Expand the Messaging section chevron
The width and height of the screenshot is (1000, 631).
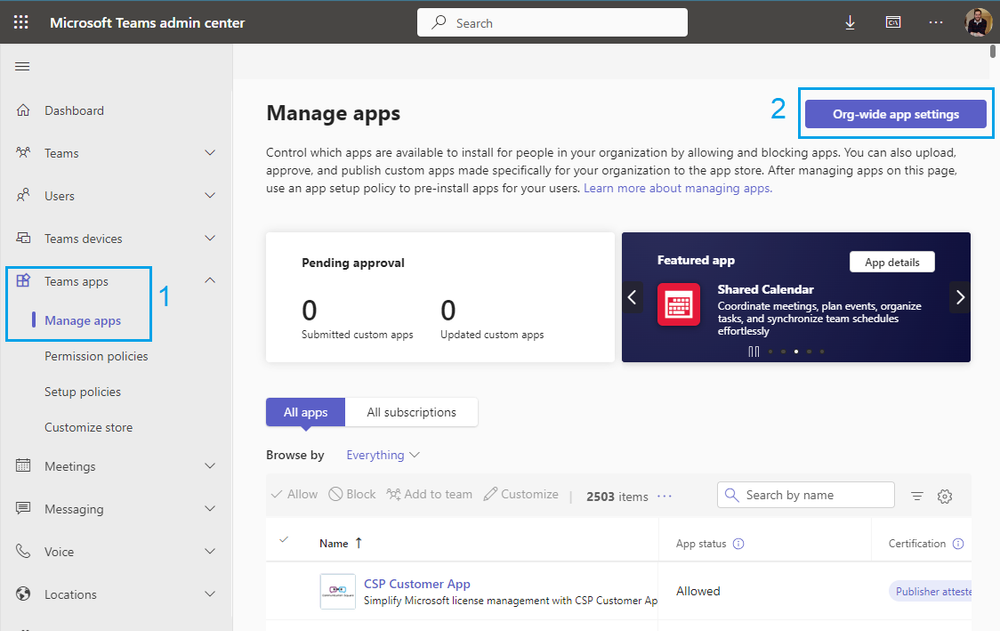coord(210,509)
